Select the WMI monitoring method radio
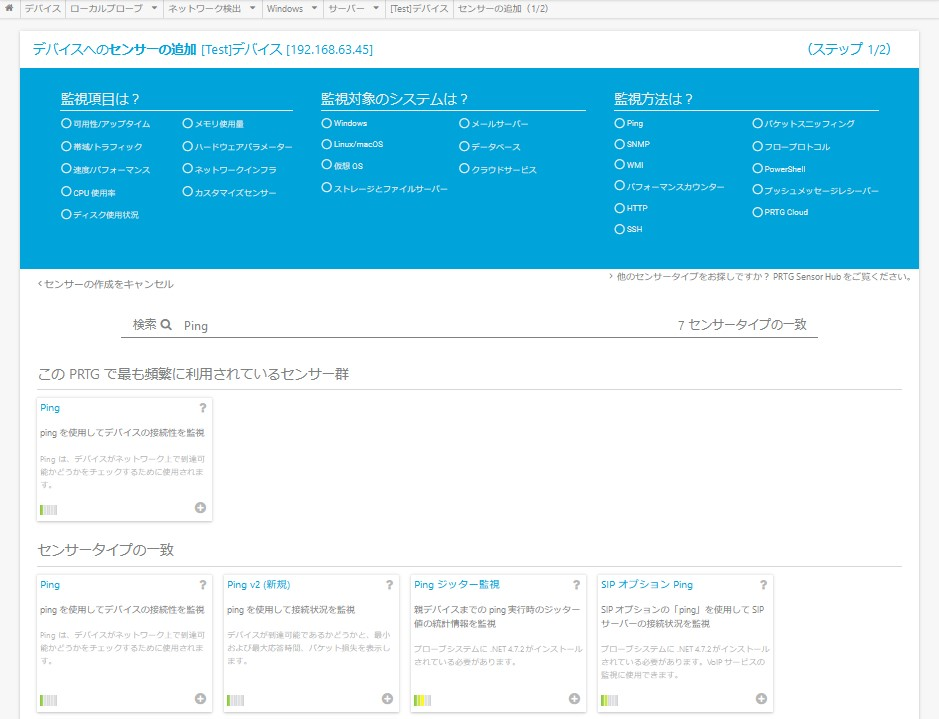The width and height of the screenshot is (939, 719). pos(620,164)
